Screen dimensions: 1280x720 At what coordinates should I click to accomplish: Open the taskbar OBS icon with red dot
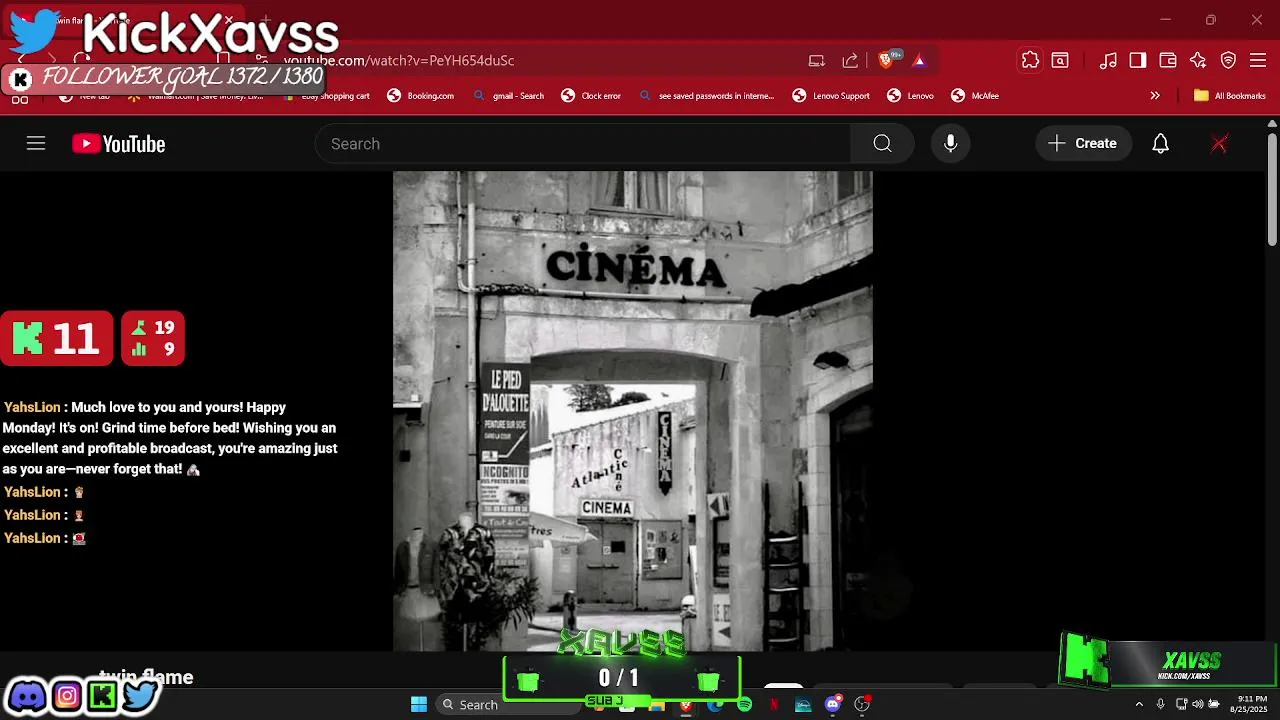pyautogui.click(x=862, y=705)
